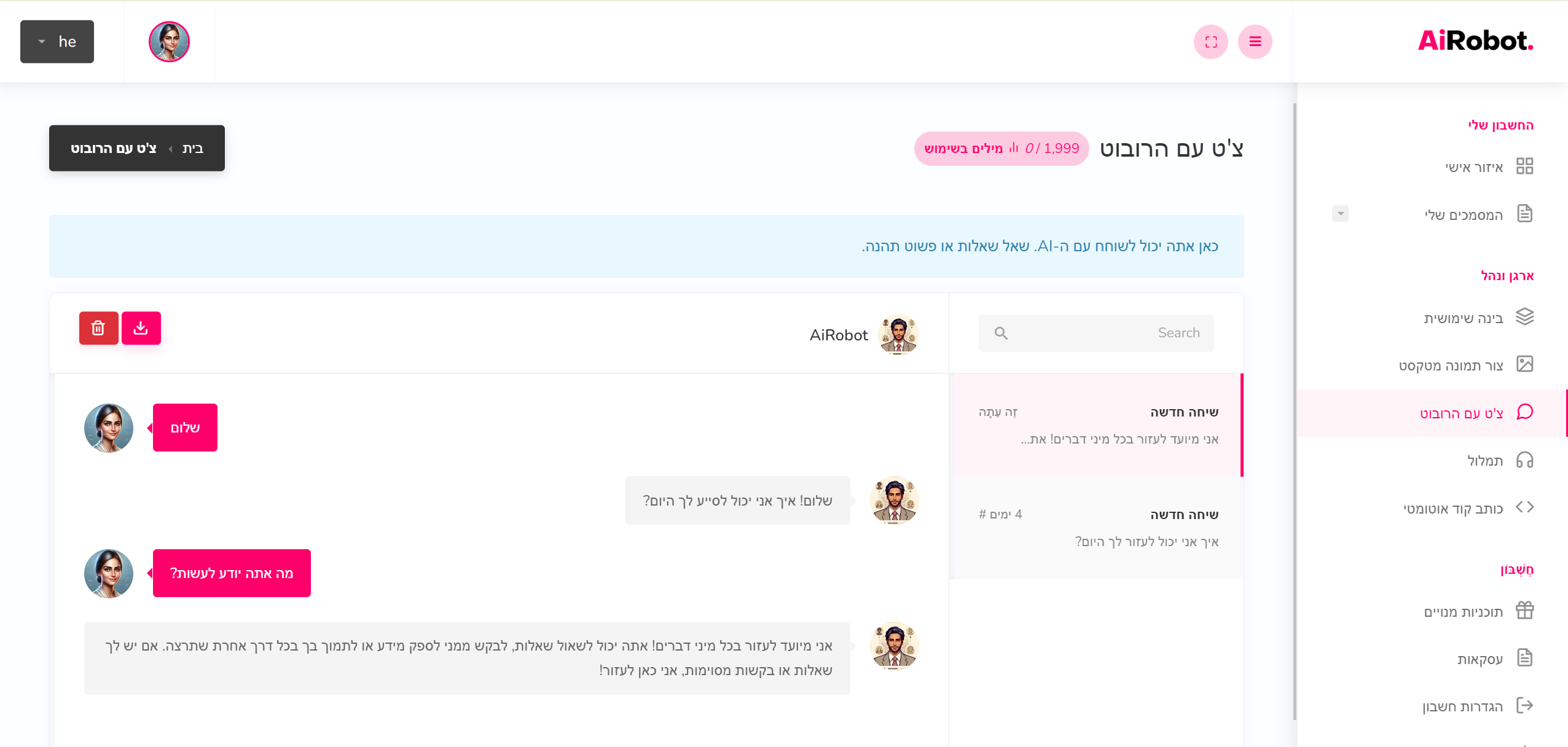Open the he language dropdown

pyautogui.click(x=57, y=42)
